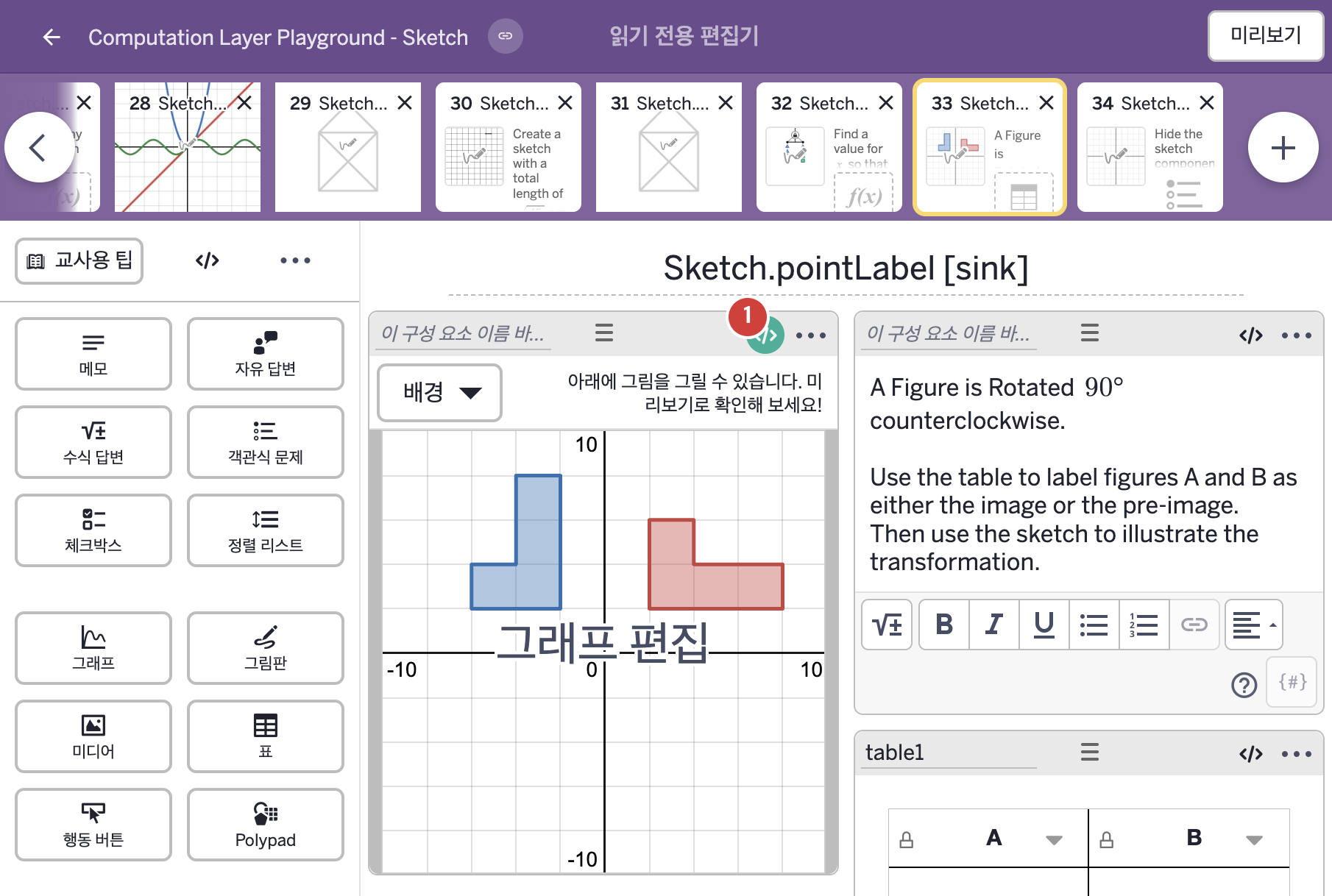This screenshot has height=896, width=1332.
Task: Apply italic formatting to note text
Action: (994, 625)
